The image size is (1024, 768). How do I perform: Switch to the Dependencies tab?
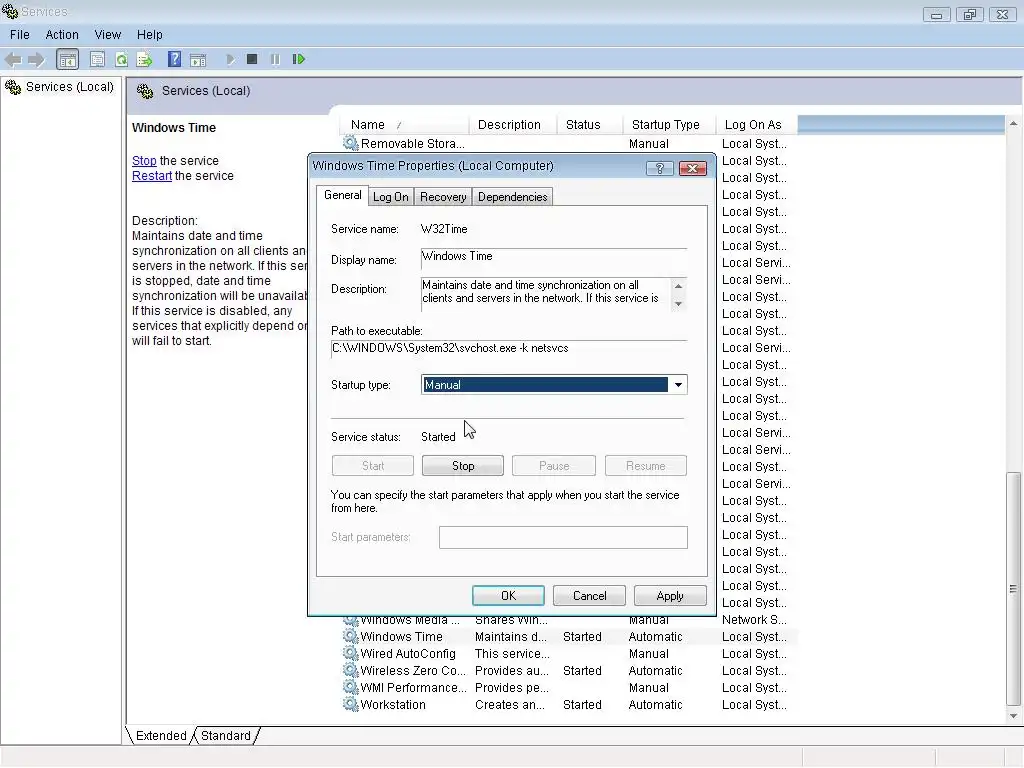(513, 197)
